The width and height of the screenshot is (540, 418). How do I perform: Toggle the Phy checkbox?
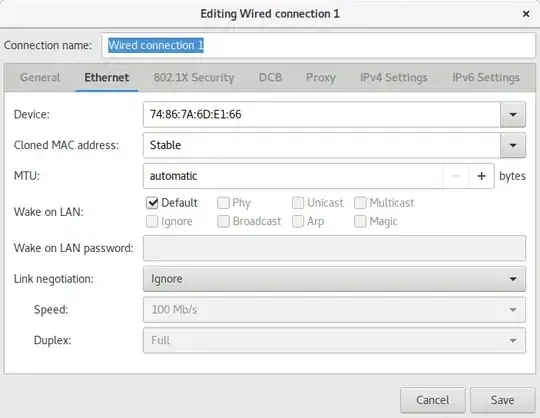click(223, 203)
